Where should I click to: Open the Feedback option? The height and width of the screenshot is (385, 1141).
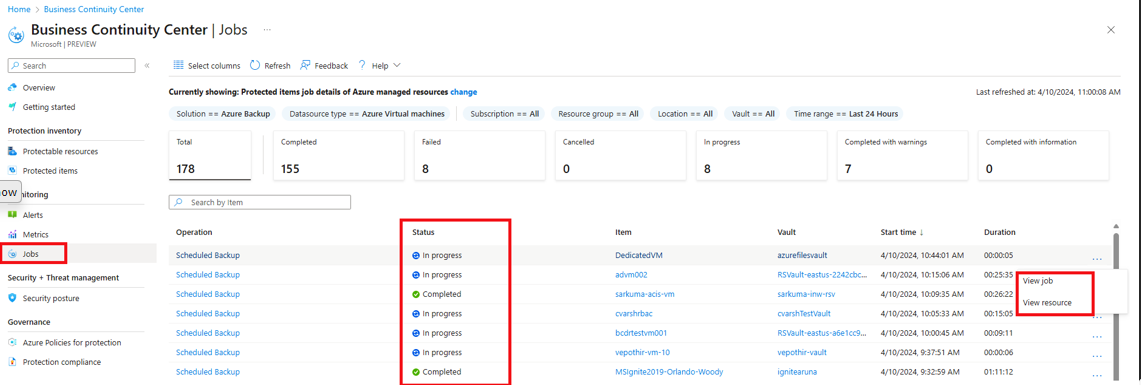324,66
